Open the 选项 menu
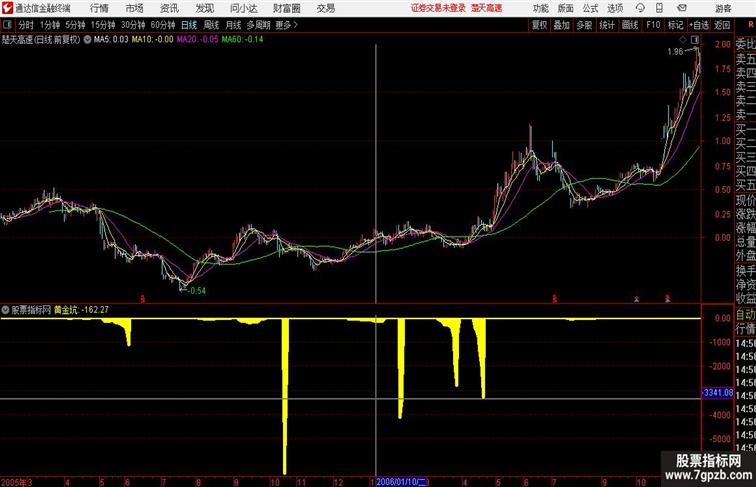 click(x=615, y=8)
